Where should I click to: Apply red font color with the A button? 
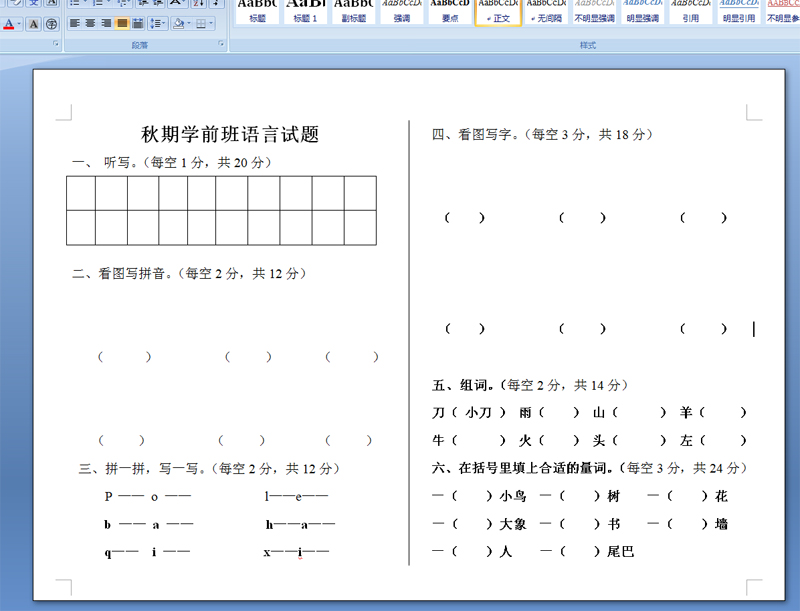coord(9,23)
